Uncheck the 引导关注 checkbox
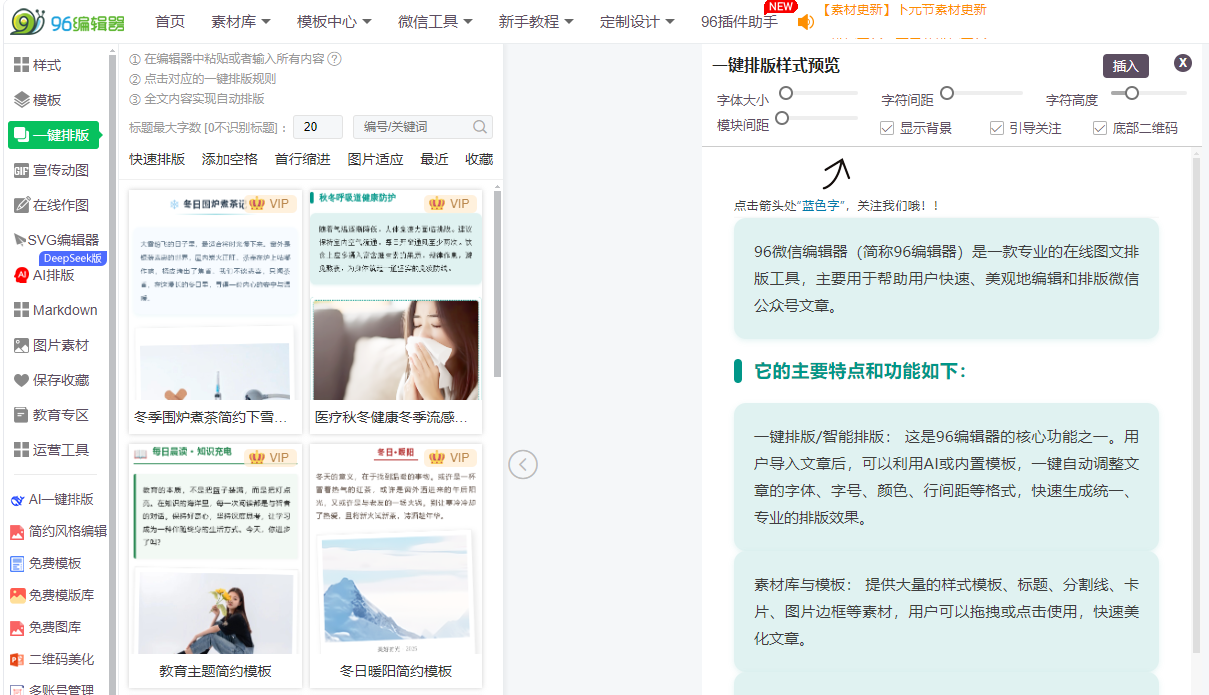 pos(997,128)
